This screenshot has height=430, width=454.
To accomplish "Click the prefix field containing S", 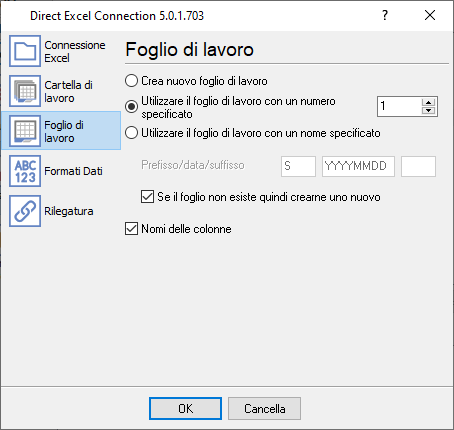I will (298, 166).
